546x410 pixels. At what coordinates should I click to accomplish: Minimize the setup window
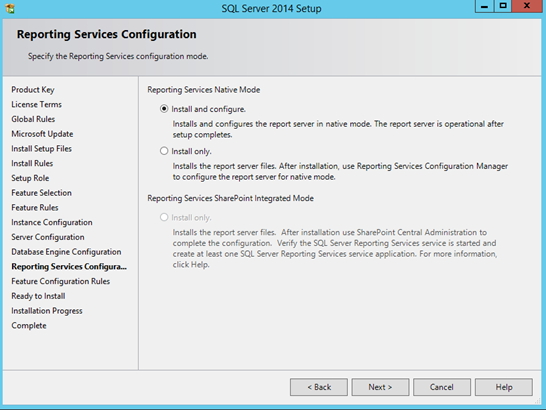pyautogui.click(x=484, y=6)
